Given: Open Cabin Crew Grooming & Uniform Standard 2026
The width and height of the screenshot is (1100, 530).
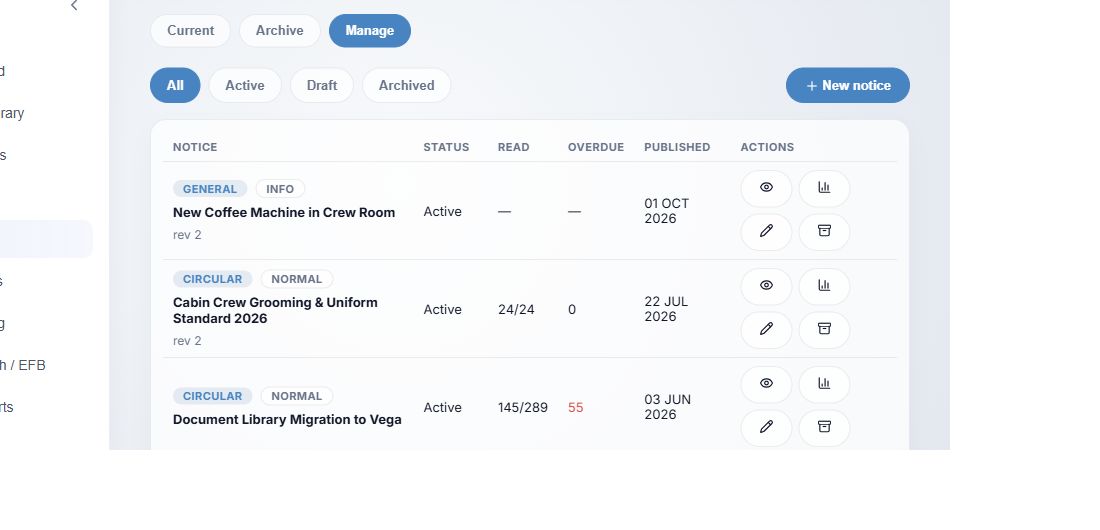Looking at the screenshot, I should 275,310.
